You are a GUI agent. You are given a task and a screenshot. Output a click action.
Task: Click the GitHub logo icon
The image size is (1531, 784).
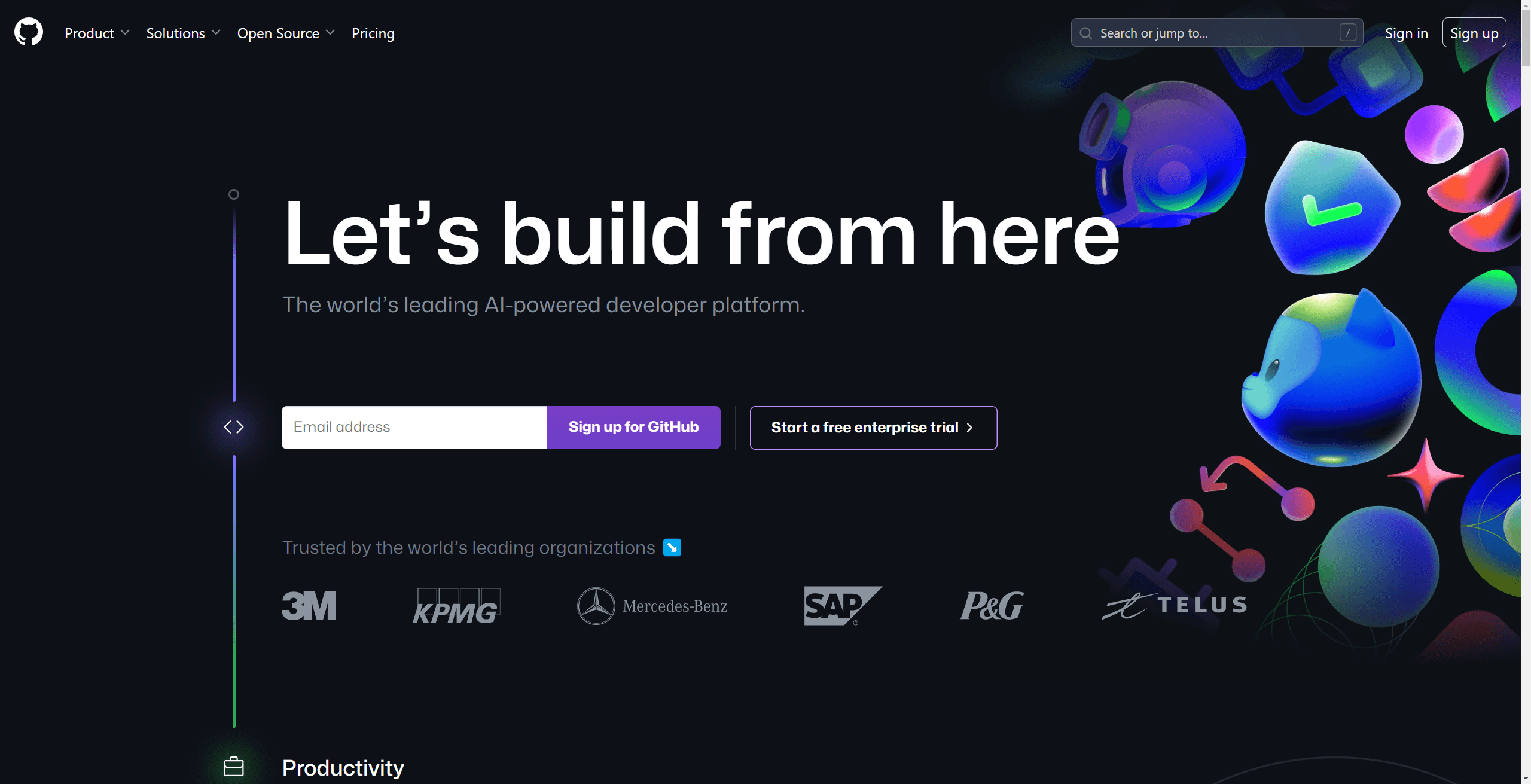coord(28,32)
